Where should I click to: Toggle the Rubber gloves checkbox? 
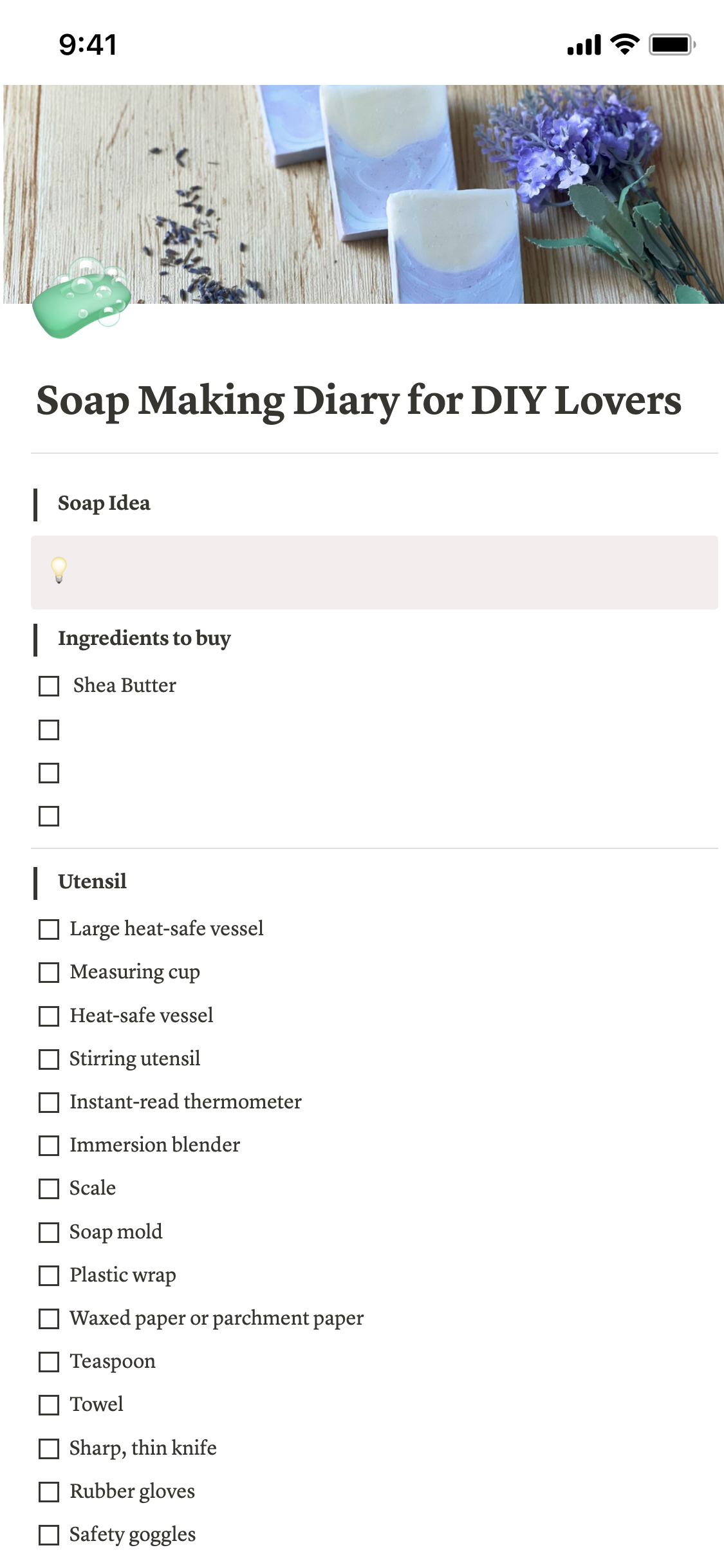click(x=49, y=1492)
